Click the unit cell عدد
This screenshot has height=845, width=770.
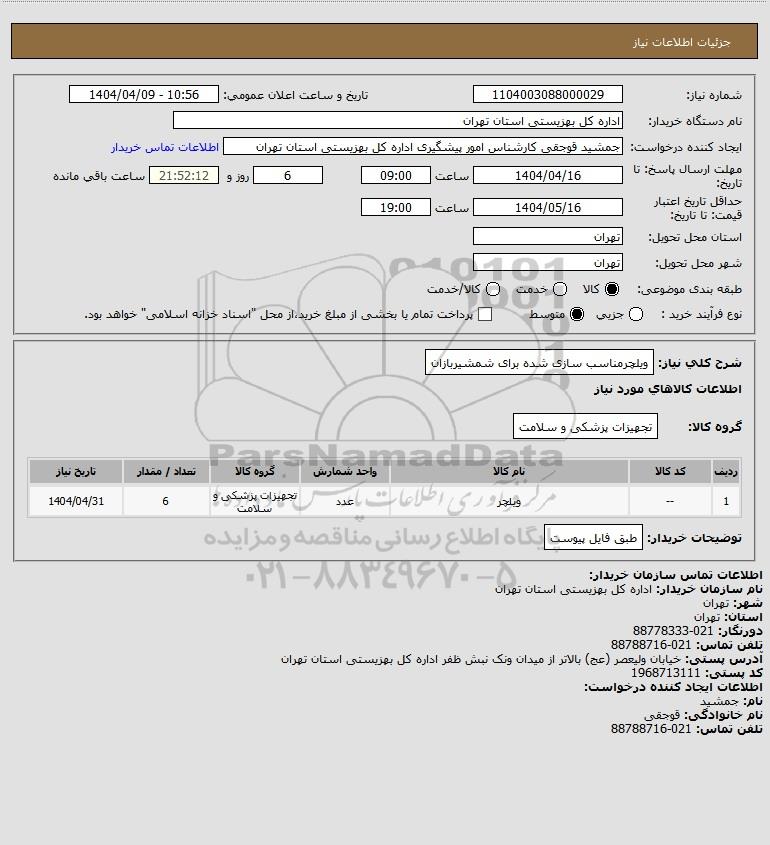[x=345, y=501]
